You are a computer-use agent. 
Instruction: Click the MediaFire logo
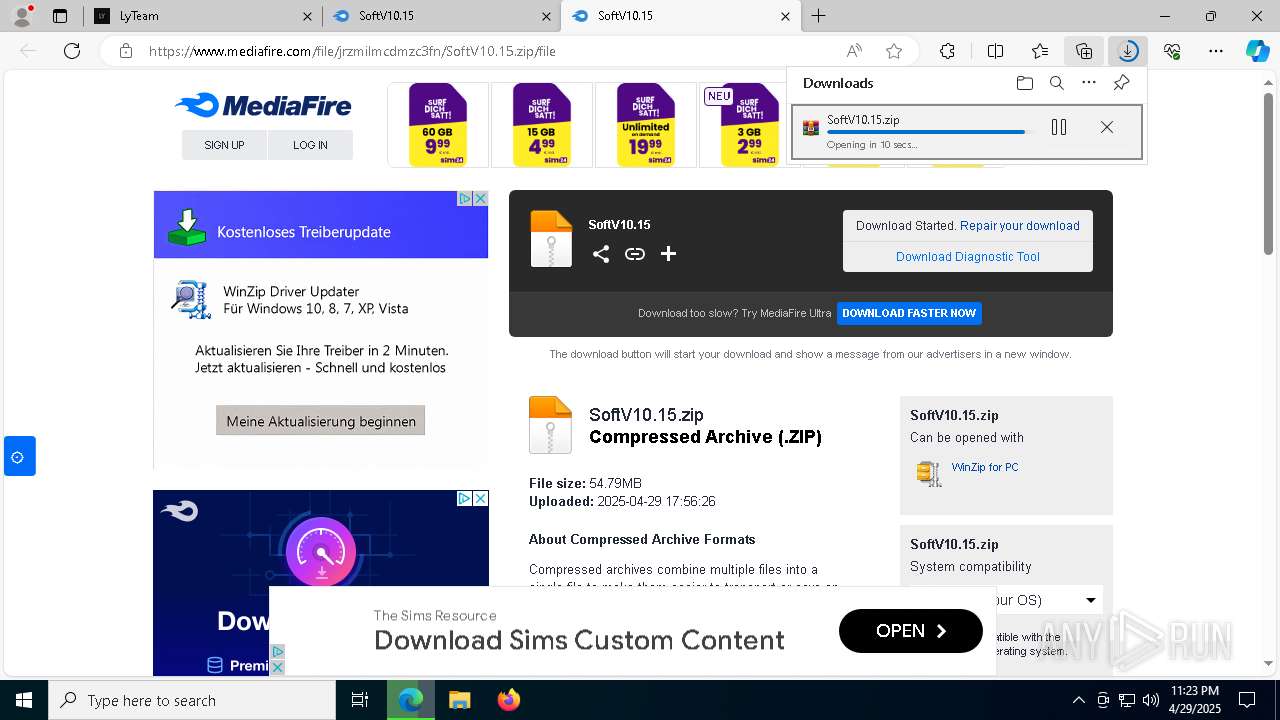point(263,105)
